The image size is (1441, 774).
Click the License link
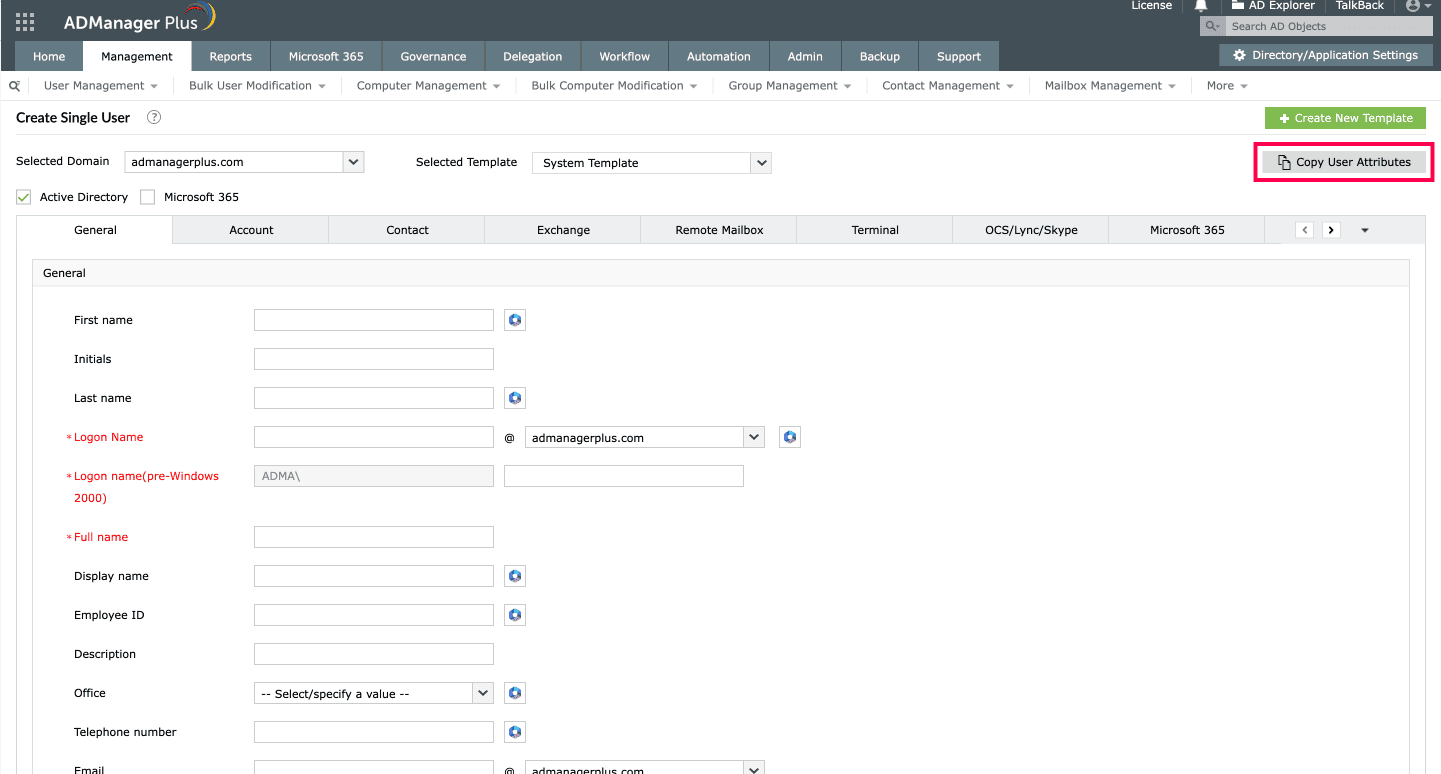pos(1151,6)
